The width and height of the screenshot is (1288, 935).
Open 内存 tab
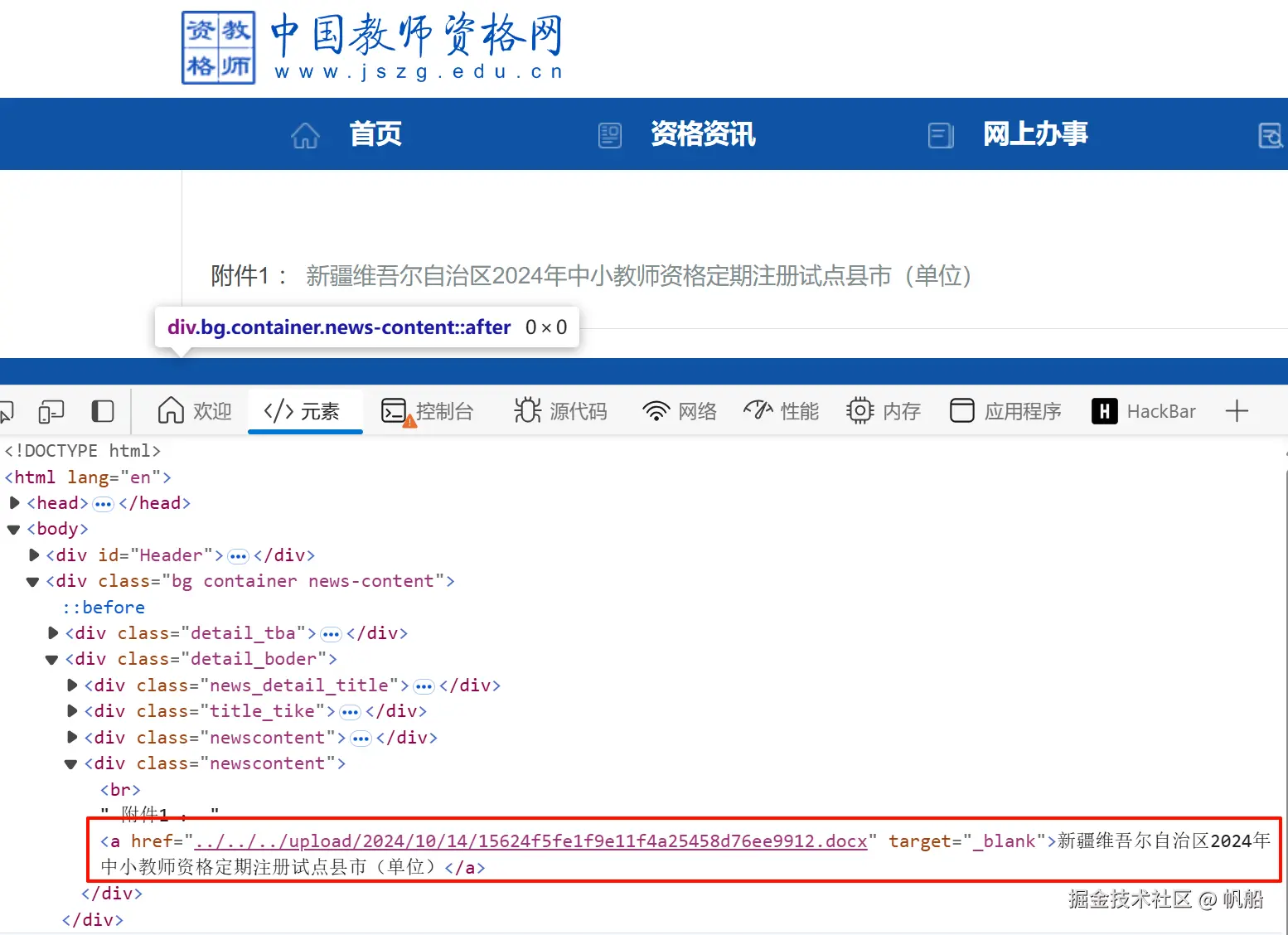[x=884, y=411]
